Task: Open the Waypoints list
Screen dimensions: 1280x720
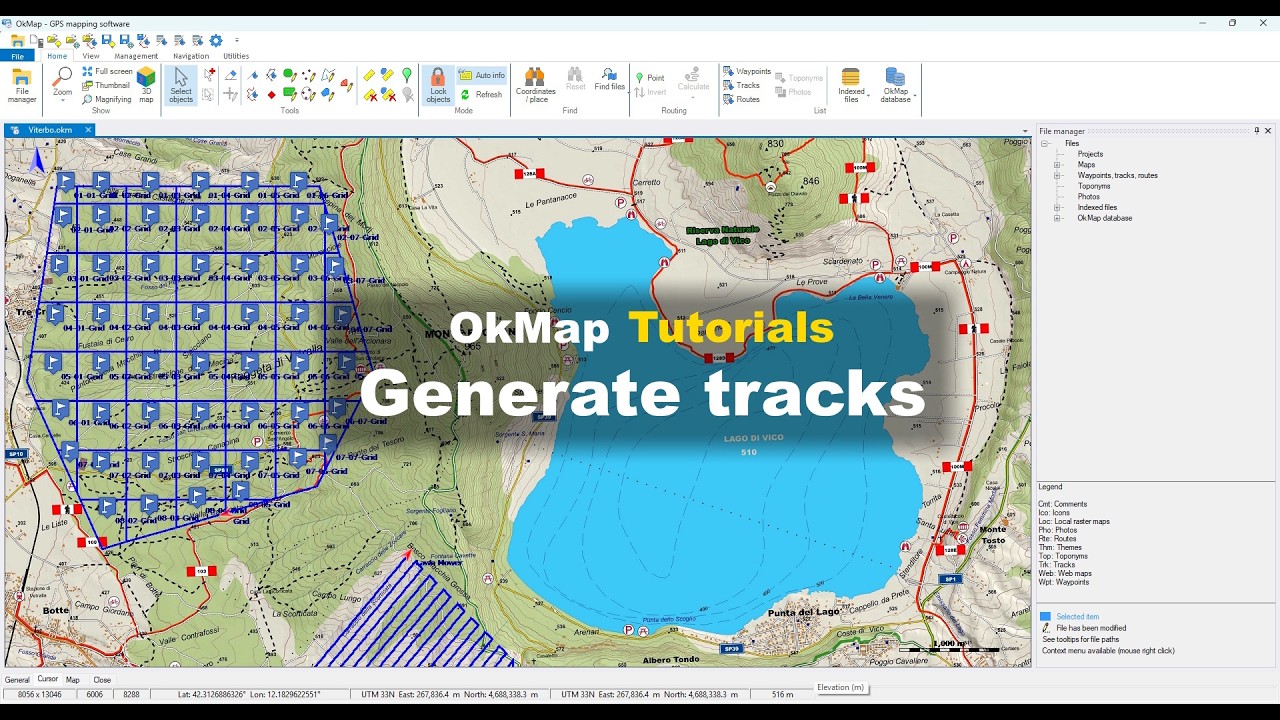Action: (747, 72)
